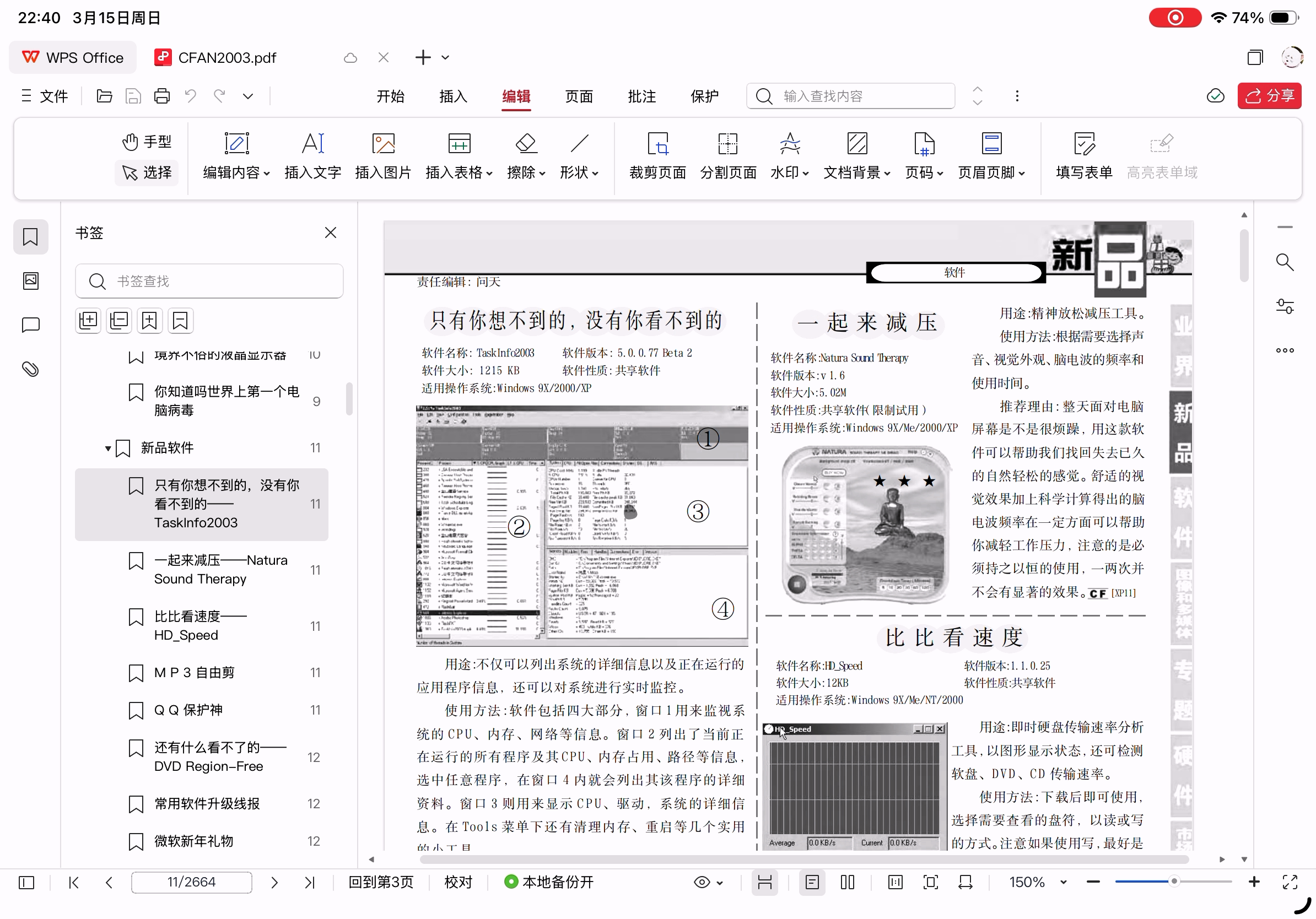Open the attachments paperclip panel
Screen dimensions: 1316x919
30,369
